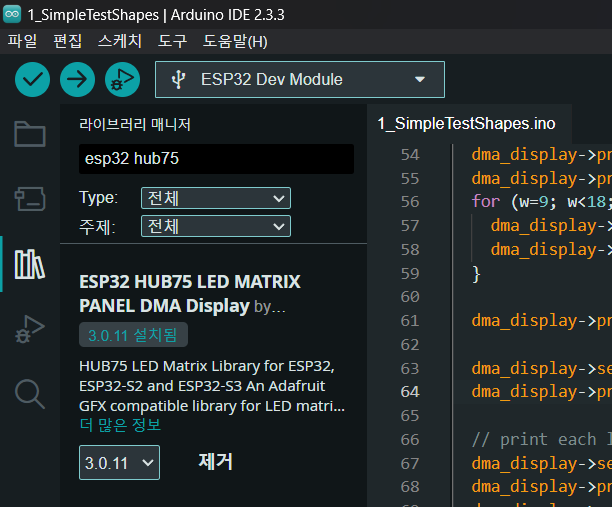This screenshot has width=612, height=507.
Task: Open the Sketchbook folder sidebar icon
Action: (x=30, y=134)
